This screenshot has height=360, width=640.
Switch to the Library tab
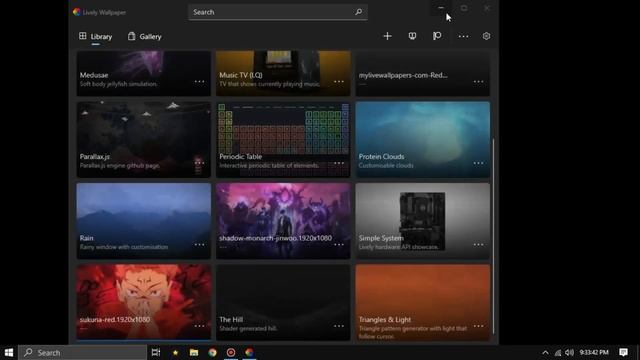point(96,37)
